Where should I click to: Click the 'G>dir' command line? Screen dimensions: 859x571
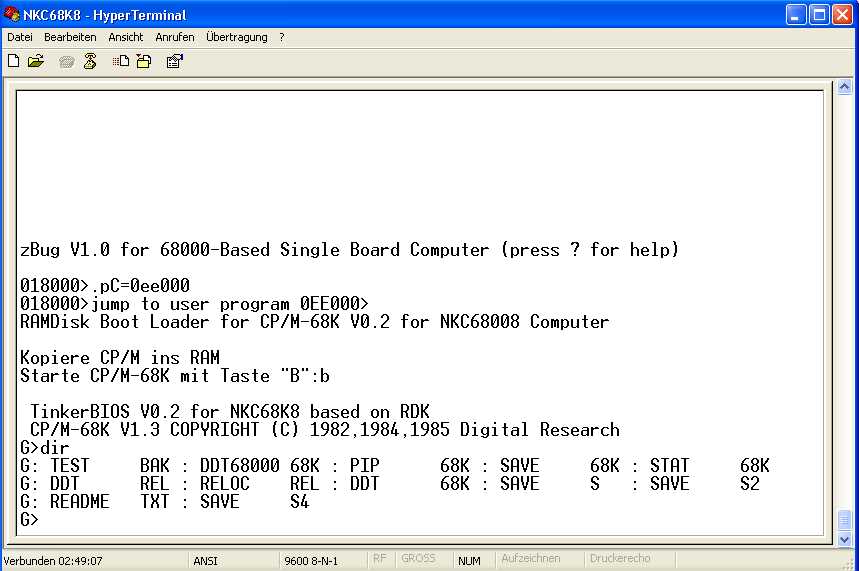tap(44, 448)
